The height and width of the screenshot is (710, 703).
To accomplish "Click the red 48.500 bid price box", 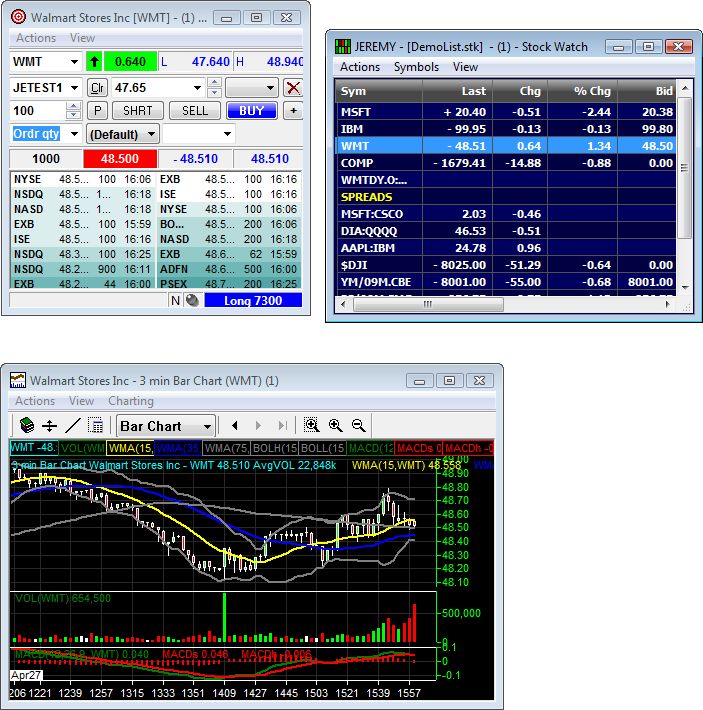I will click(120, 158).
